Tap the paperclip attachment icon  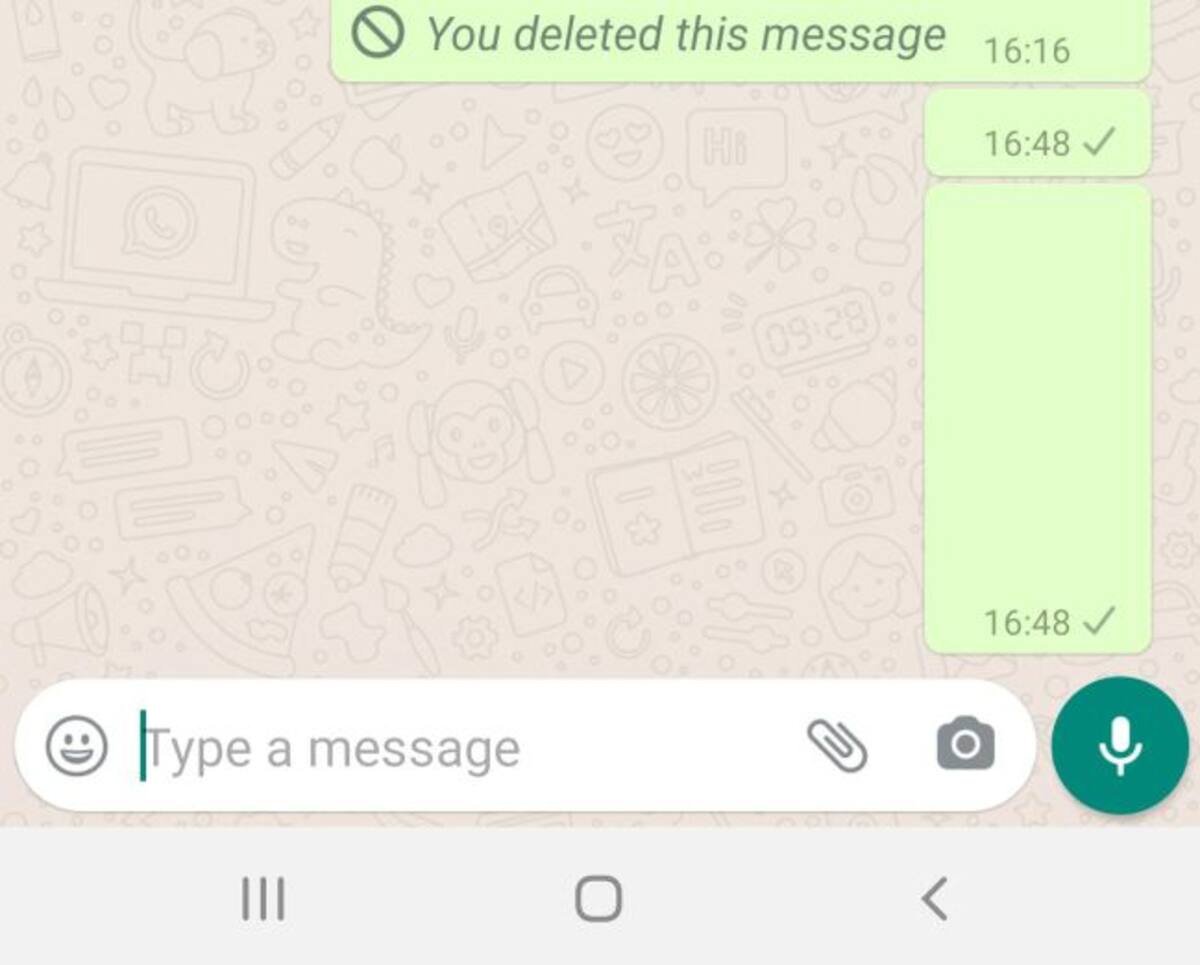[837, 746]
